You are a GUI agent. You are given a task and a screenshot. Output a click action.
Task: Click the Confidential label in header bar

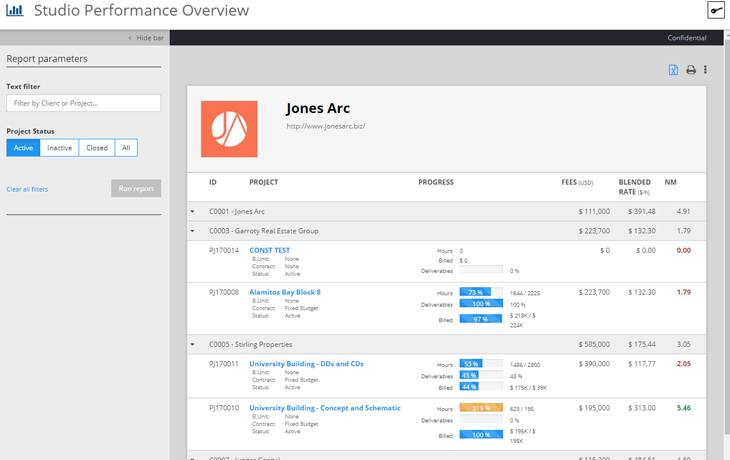point(687,38)
